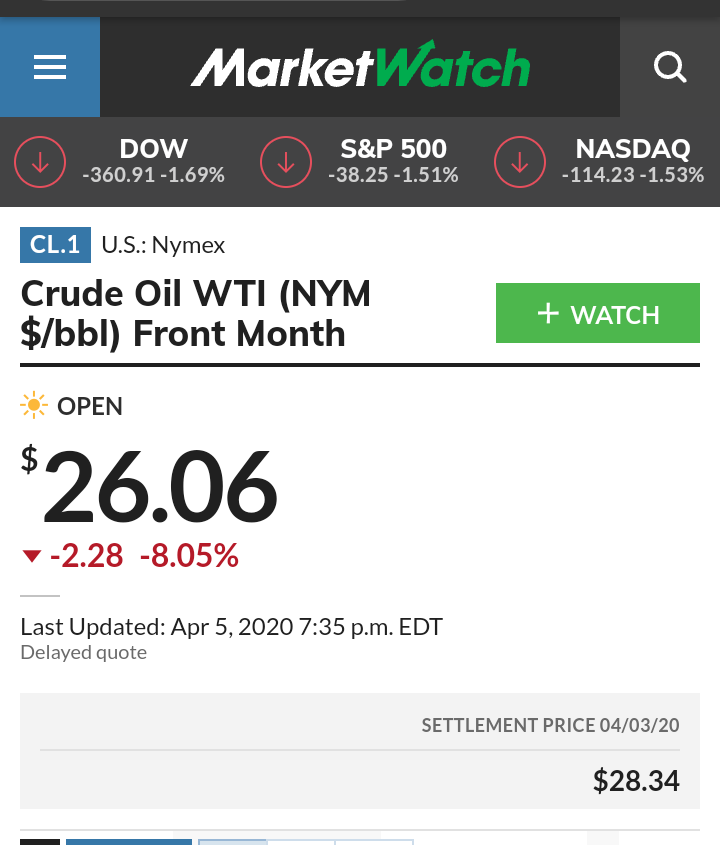Click the search magnifier icon

coord(669,68)
